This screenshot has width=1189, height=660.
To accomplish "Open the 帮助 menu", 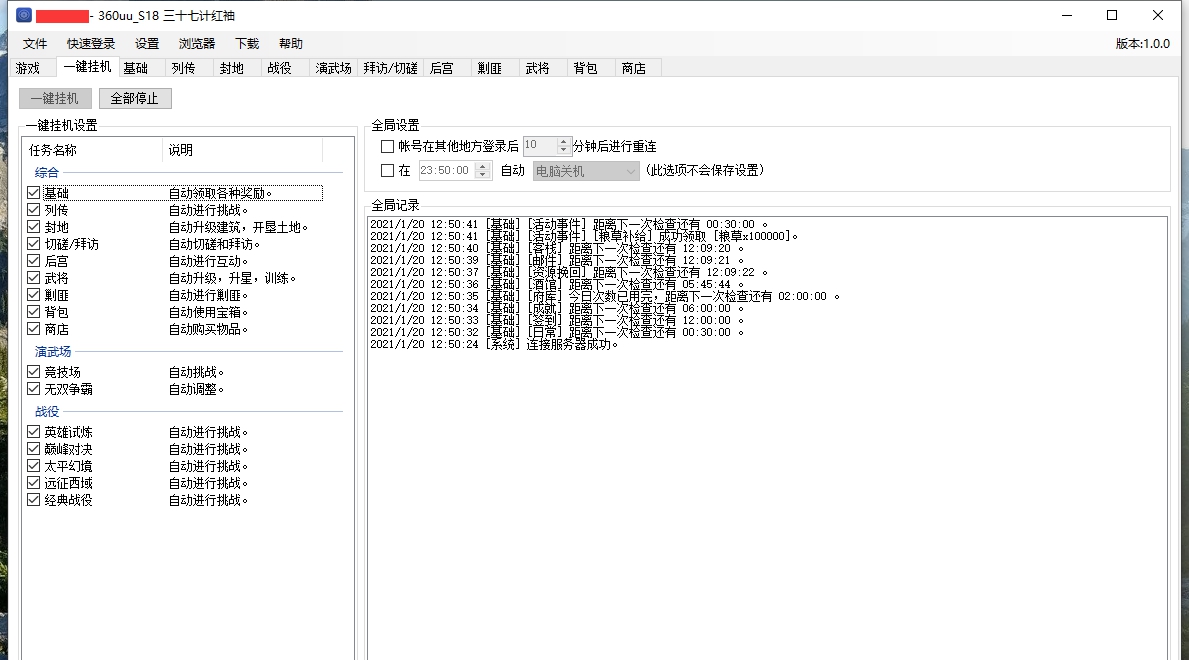I will [x=290, y=43].
